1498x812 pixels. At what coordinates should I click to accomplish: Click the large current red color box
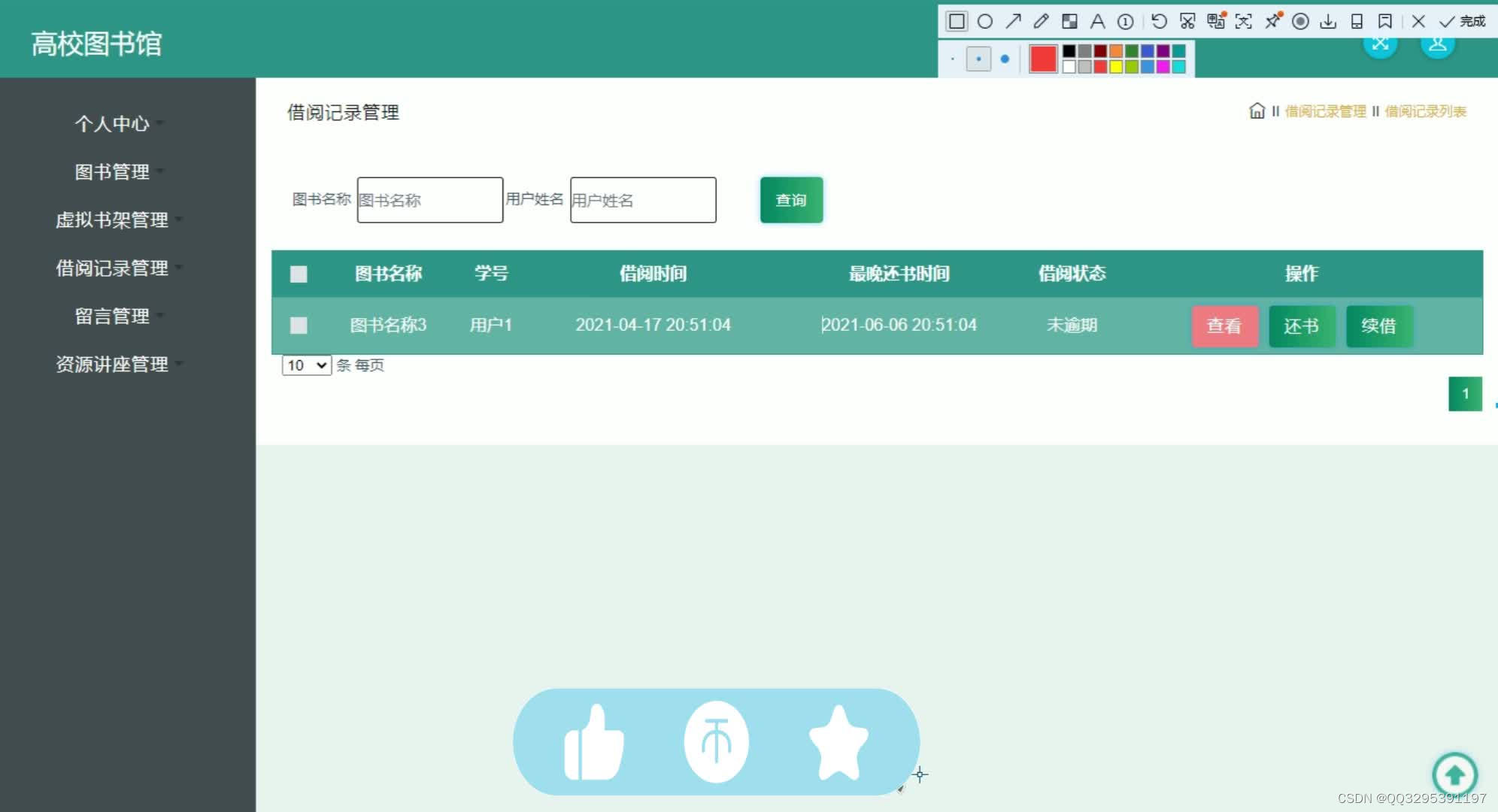tap(1043, 59)
